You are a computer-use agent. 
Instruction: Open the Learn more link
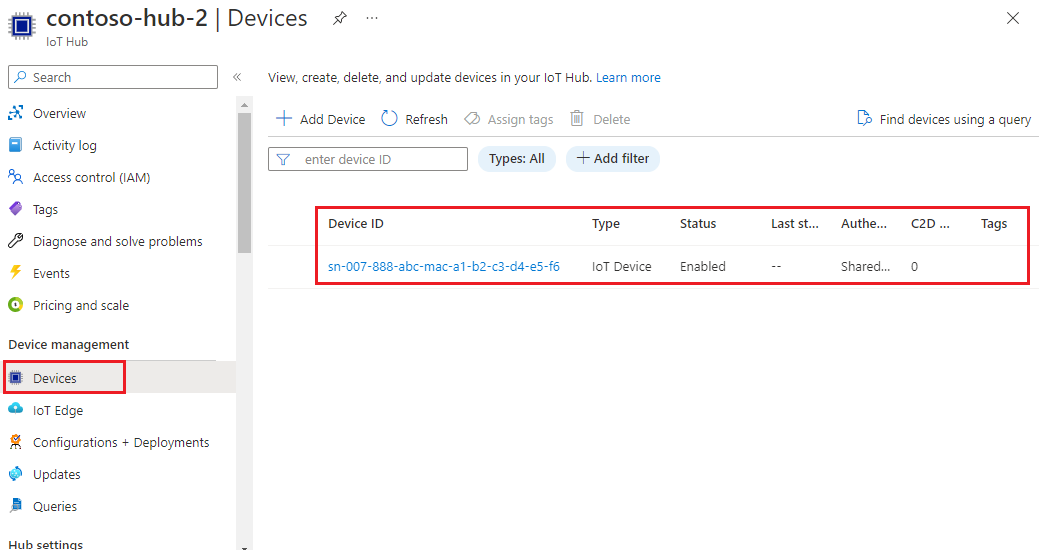(628, 77)
